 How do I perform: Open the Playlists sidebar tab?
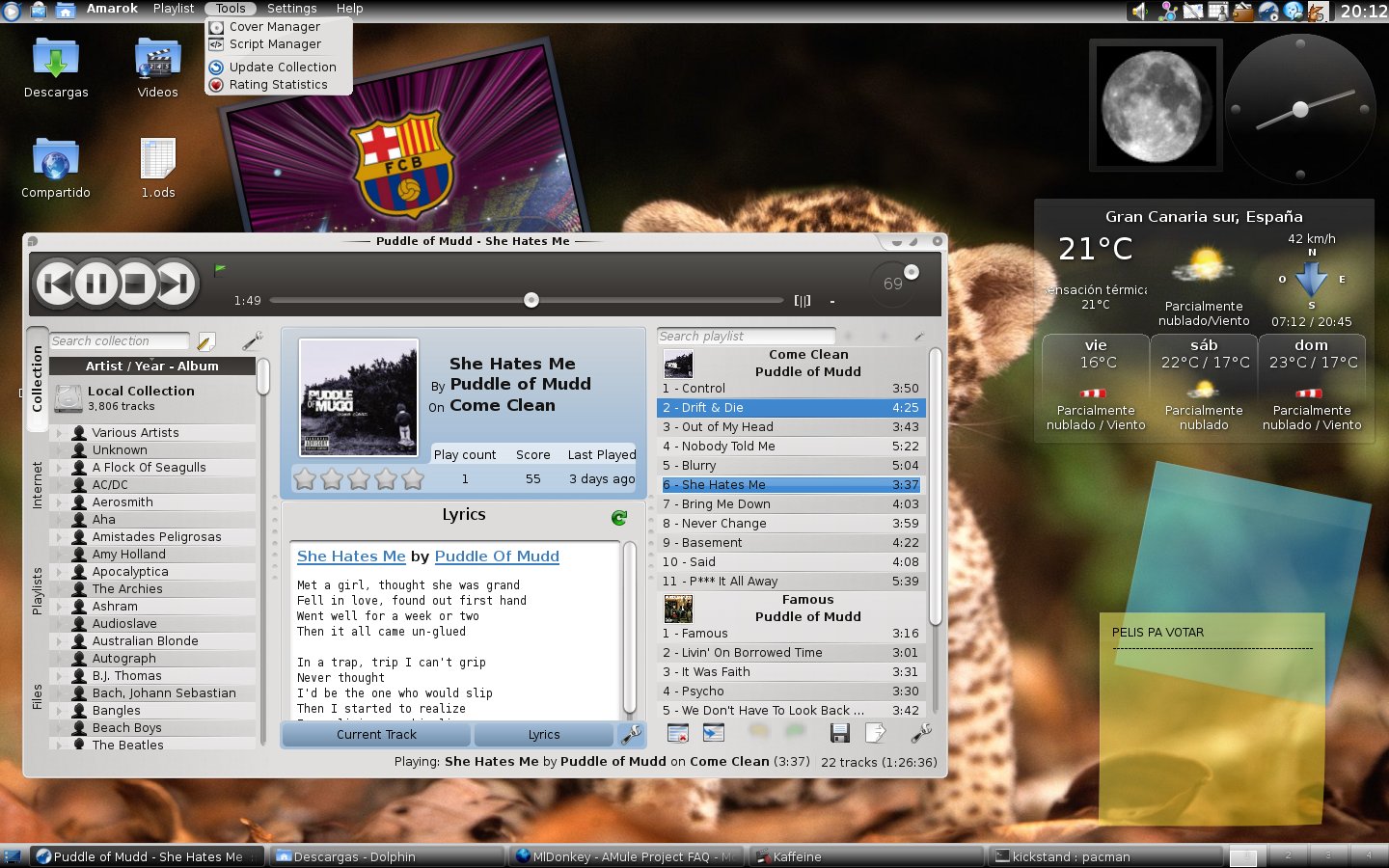(x=37, y=591)
